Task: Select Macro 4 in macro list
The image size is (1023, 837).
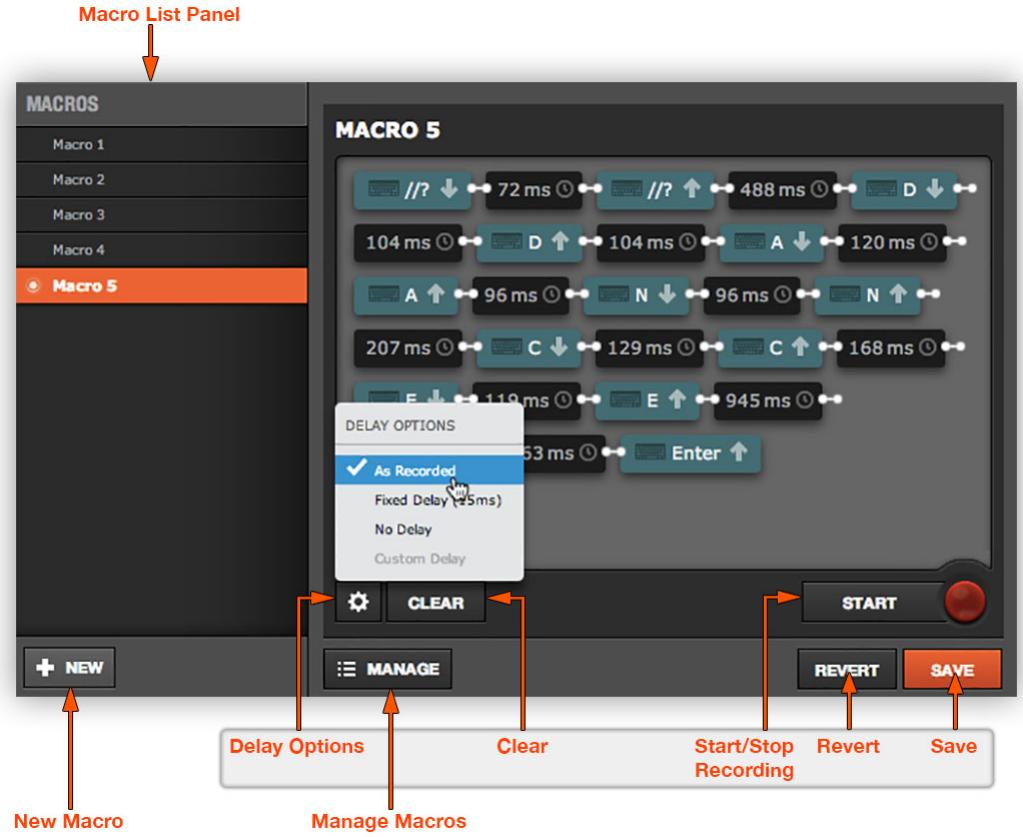Action: coord(162,251)
